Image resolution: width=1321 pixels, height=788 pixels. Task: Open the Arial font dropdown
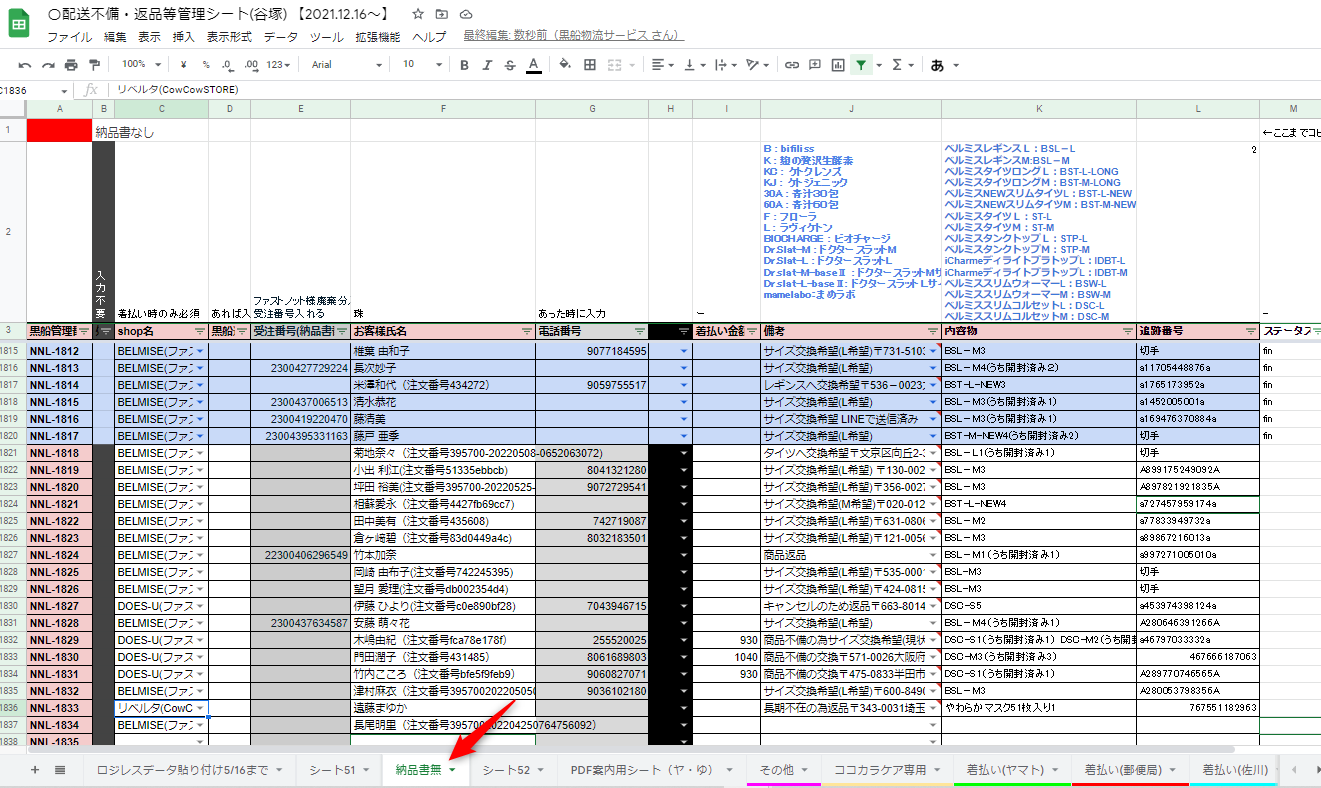coord(346,64)
